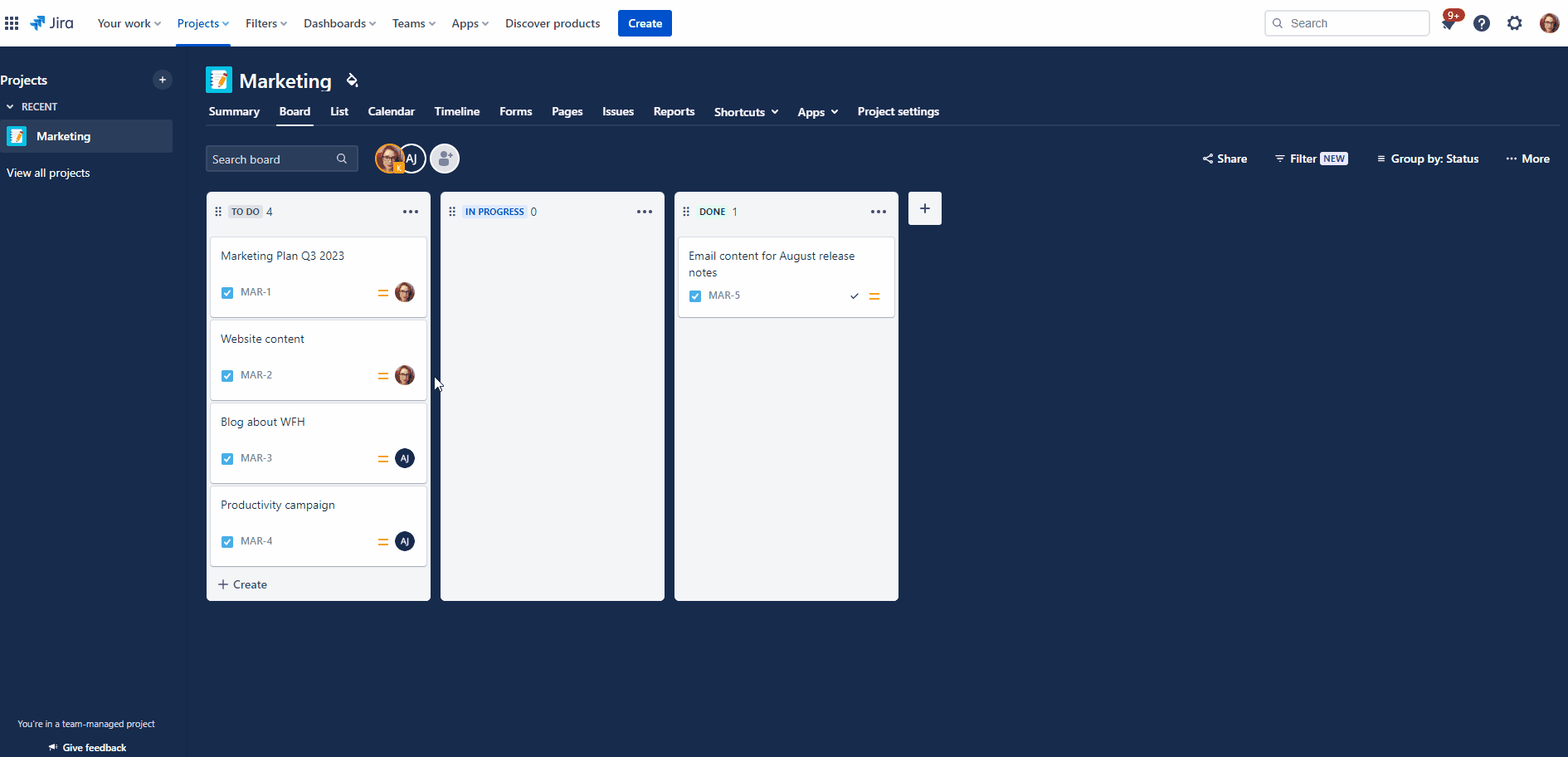Open the app switcher grid icon
The image size is (1568, 757).
12,23
